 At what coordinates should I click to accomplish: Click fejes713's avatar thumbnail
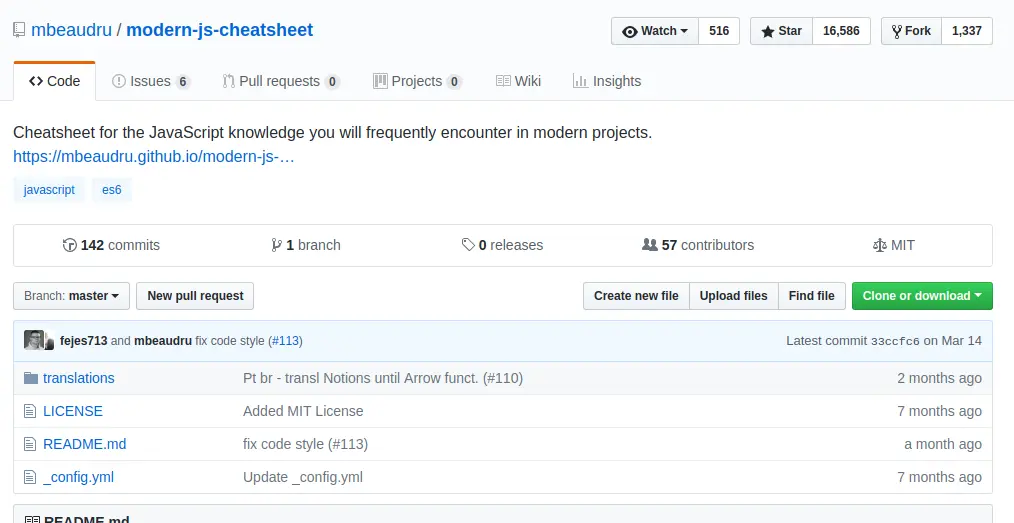click(x=34, y=340)
